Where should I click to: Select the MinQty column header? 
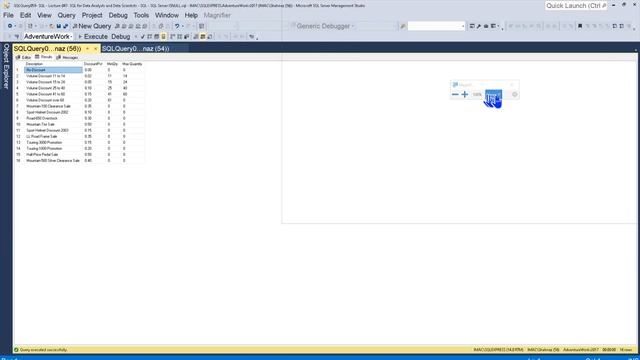tap(112, 64)
